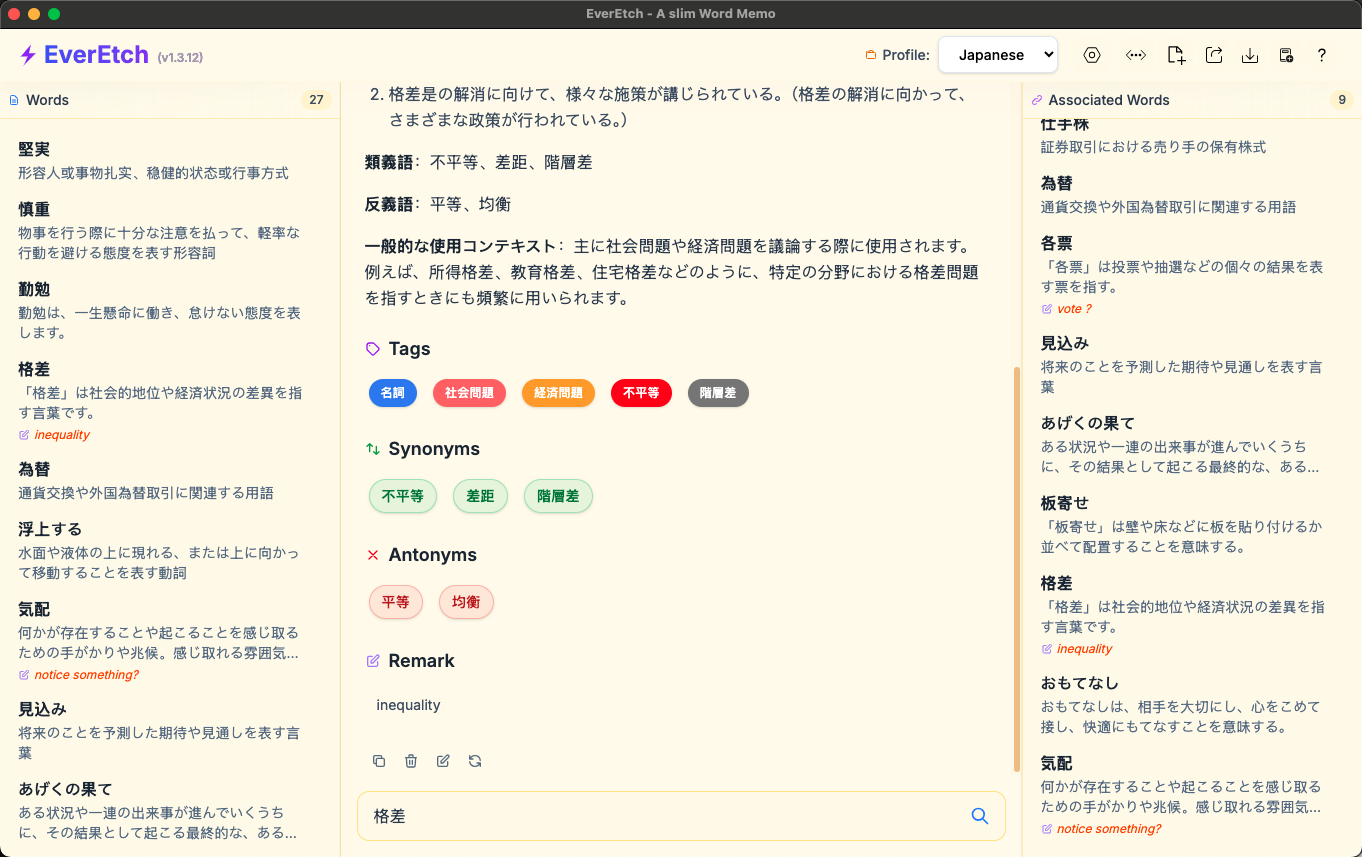Image resolution: width=1362 pixels, height=857 pixels.
Task: Click the 不平等 synonym chip
Action: point(403,496)
